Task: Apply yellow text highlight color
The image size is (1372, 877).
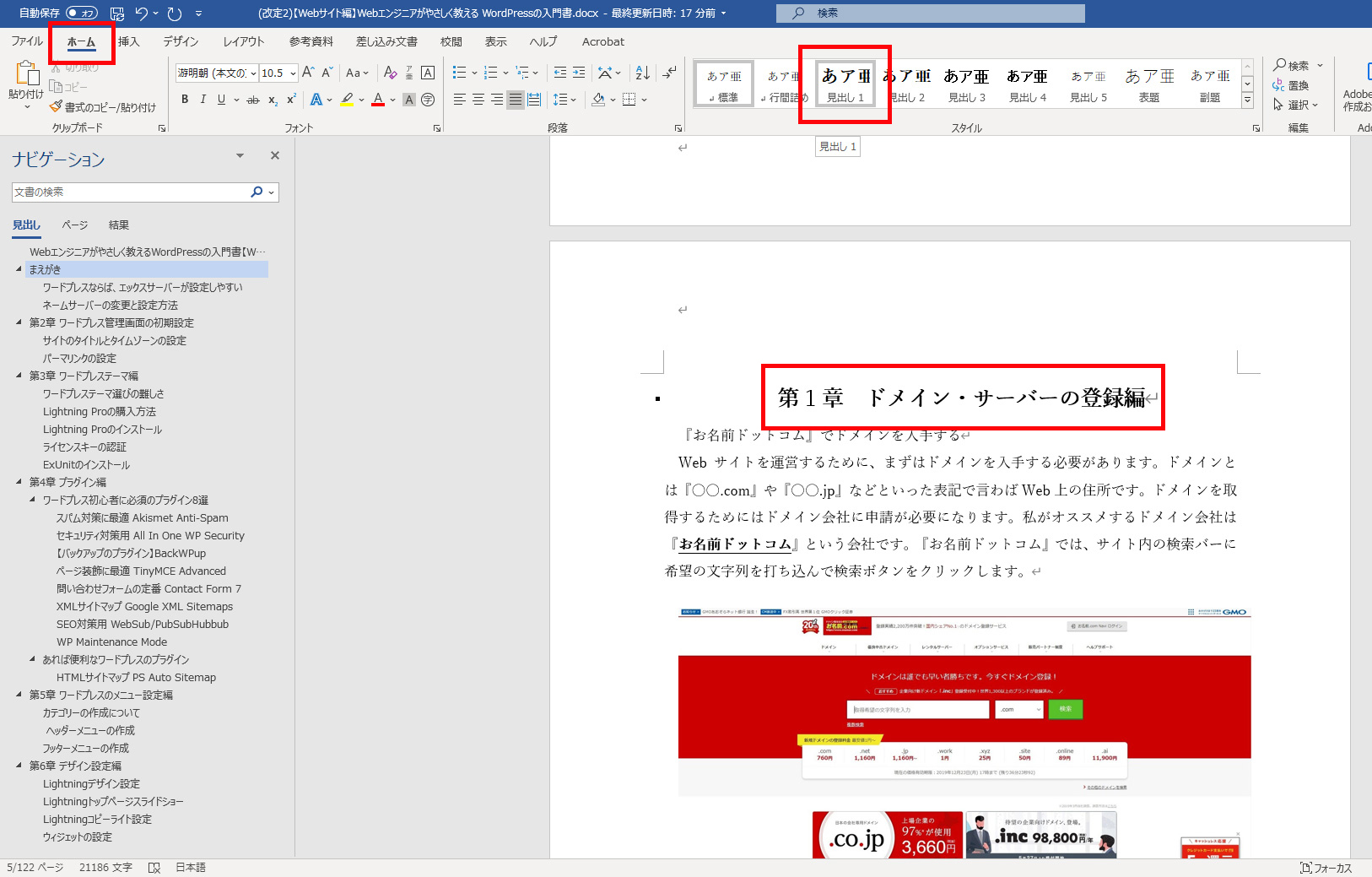Action: click(x=347, y=100)
